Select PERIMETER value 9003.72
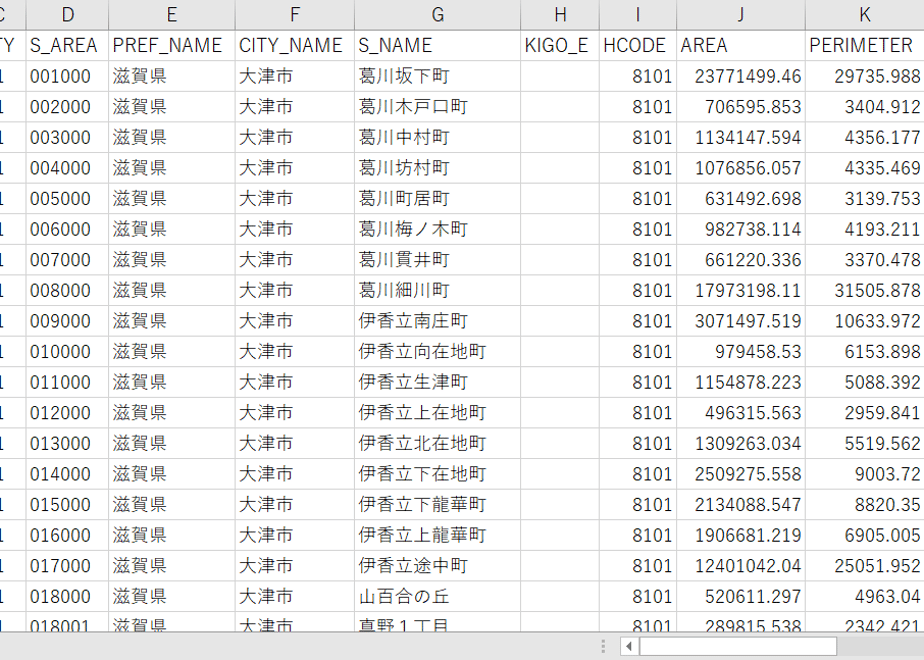The image size is (924, 660). [x=864, y=474]
